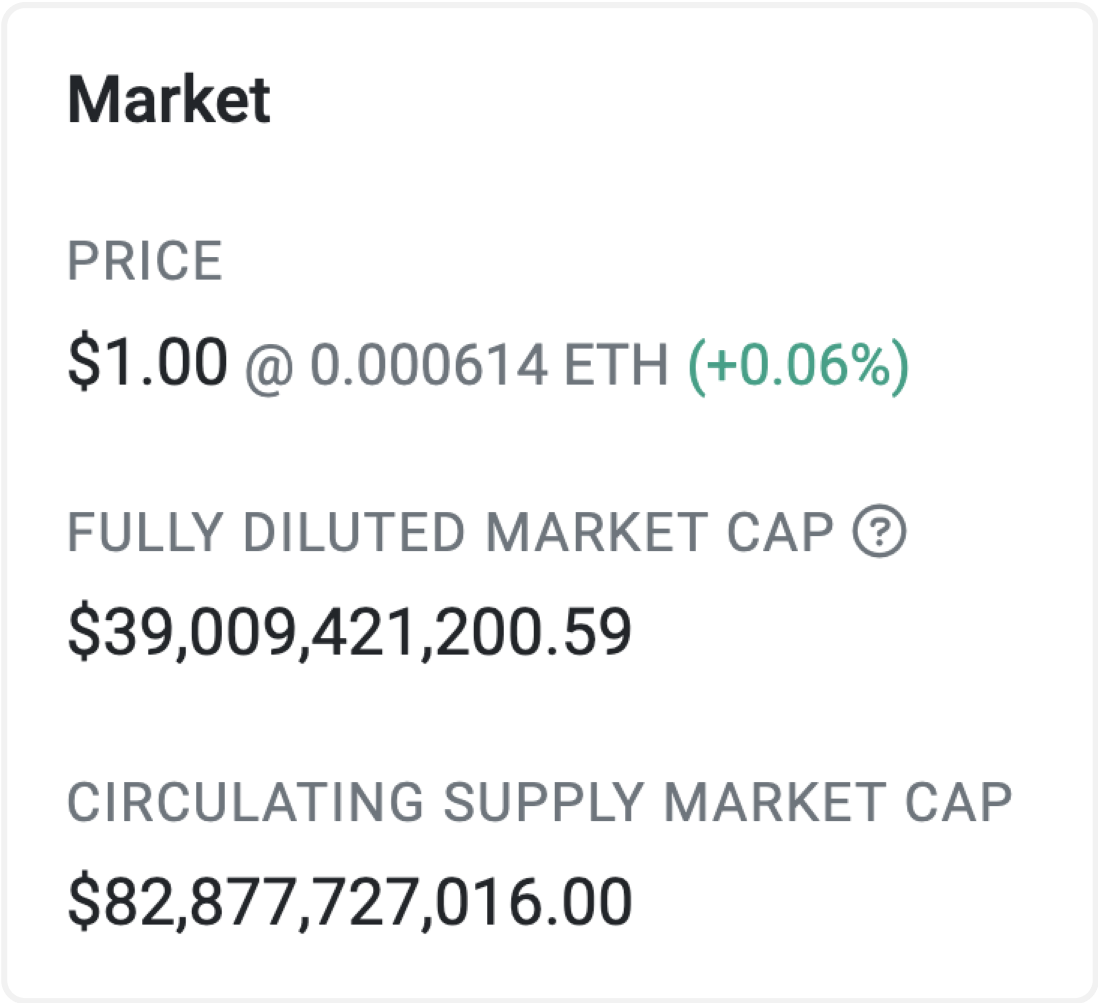The height and width of the screenshot is (1003, 1098).
Task: Select the $39,009,421,200.59 value
Action: [x=349, y=632]
